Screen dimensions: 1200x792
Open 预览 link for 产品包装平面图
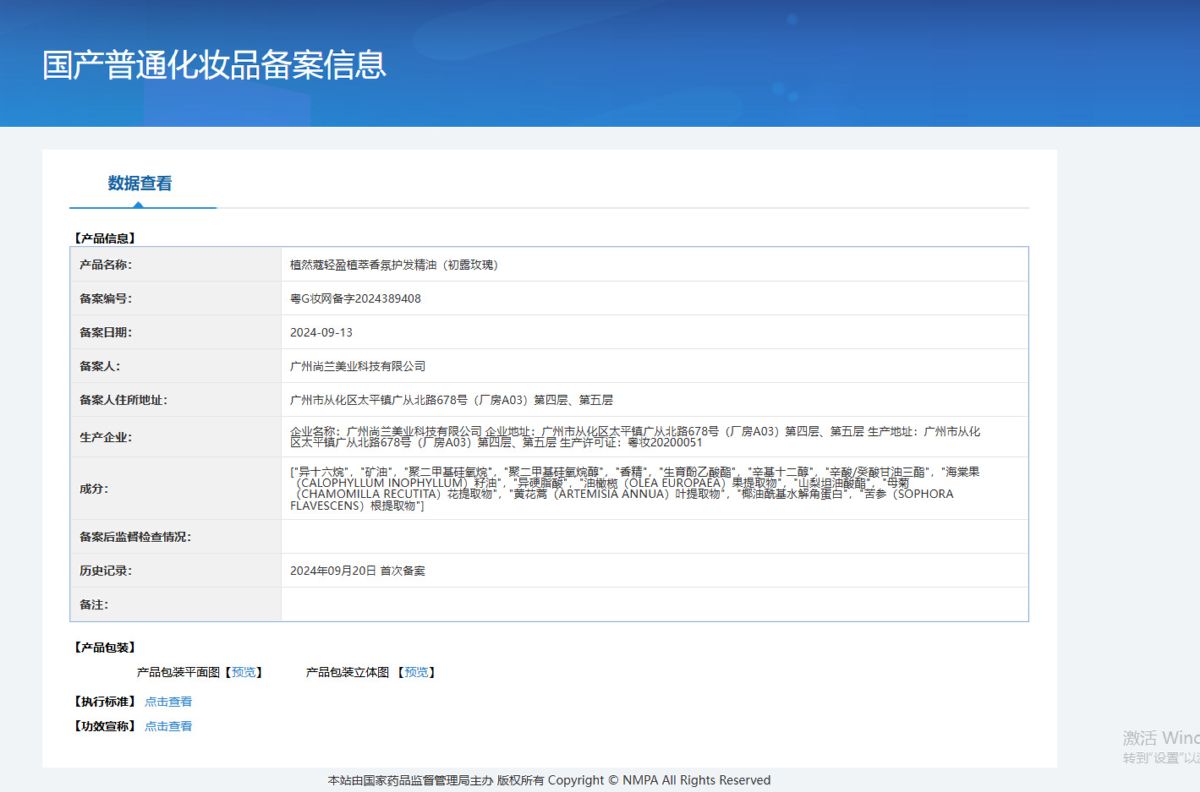tap(244, 673)
